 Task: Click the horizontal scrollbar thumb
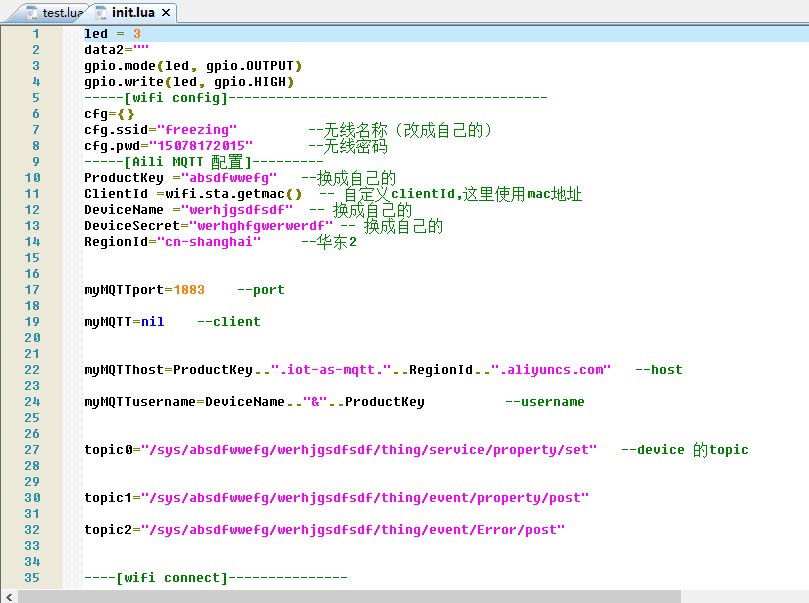[350, 597]
